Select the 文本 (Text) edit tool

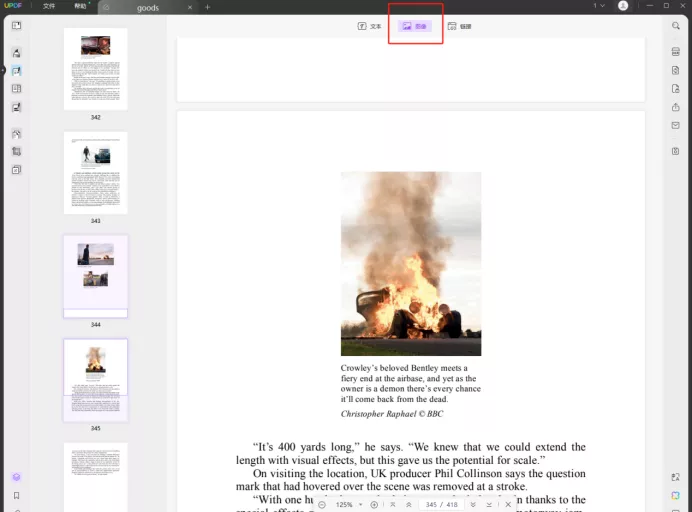tap(369, 26)
